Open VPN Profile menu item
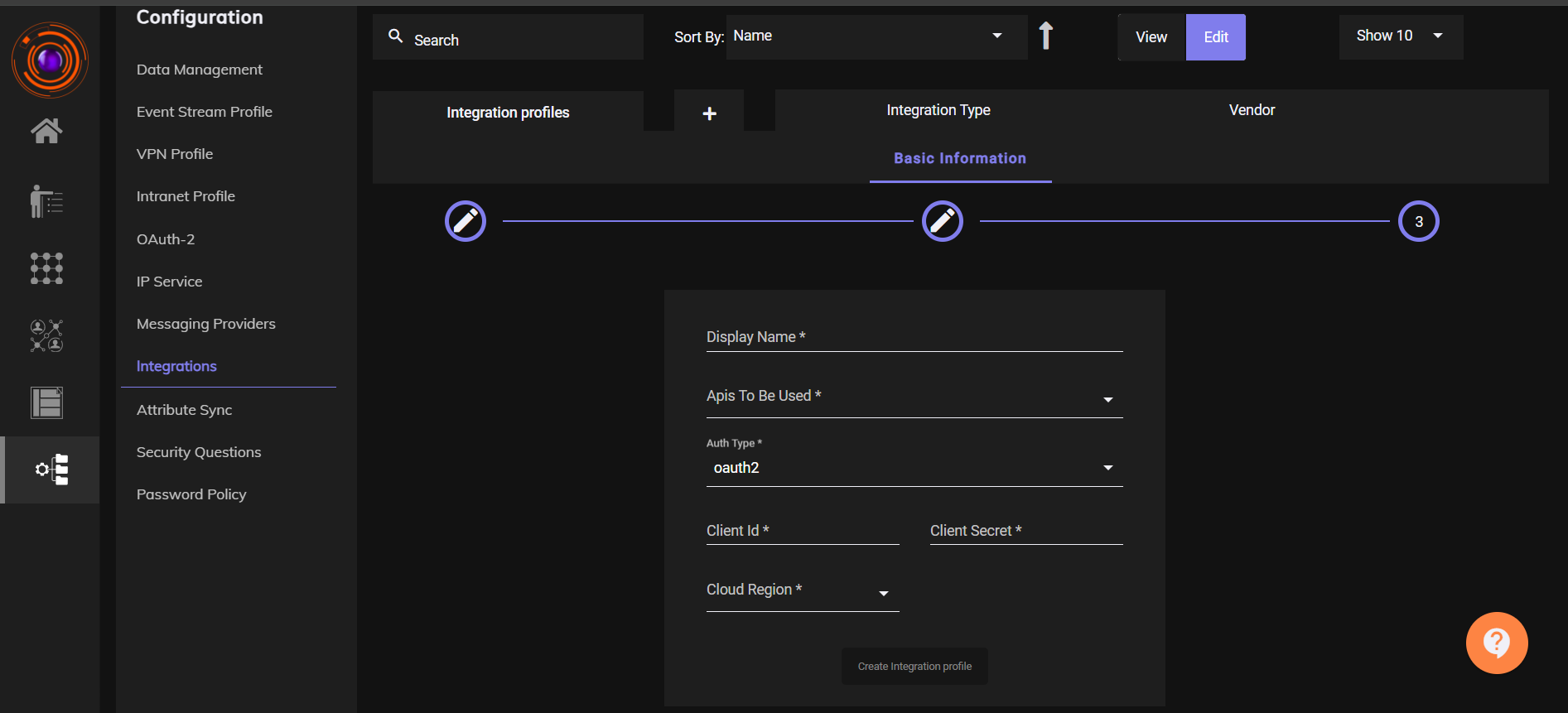 point(175,154)
